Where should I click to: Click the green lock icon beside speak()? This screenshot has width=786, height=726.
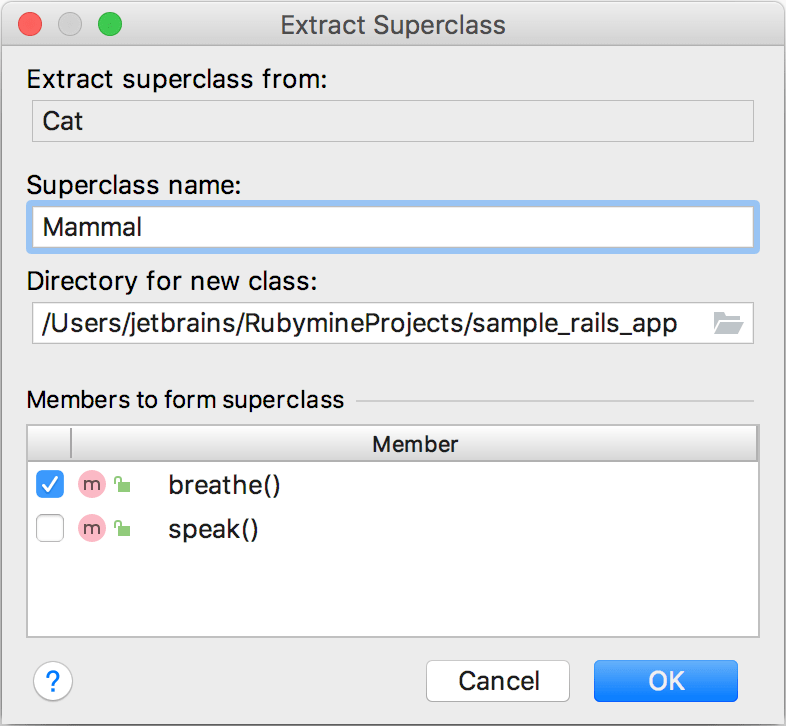point(122,529)
